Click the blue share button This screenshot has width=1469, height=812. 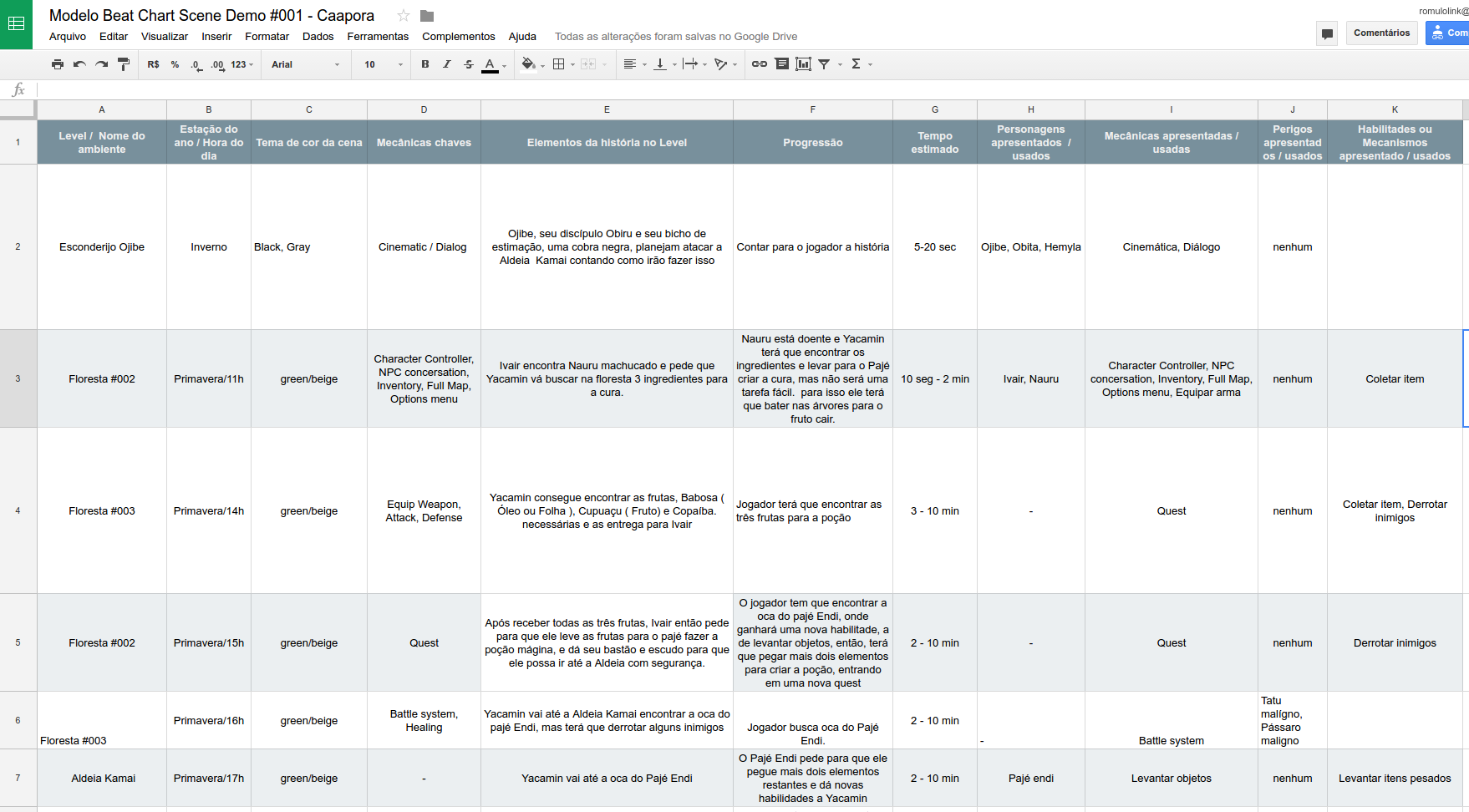[1448, 33]
